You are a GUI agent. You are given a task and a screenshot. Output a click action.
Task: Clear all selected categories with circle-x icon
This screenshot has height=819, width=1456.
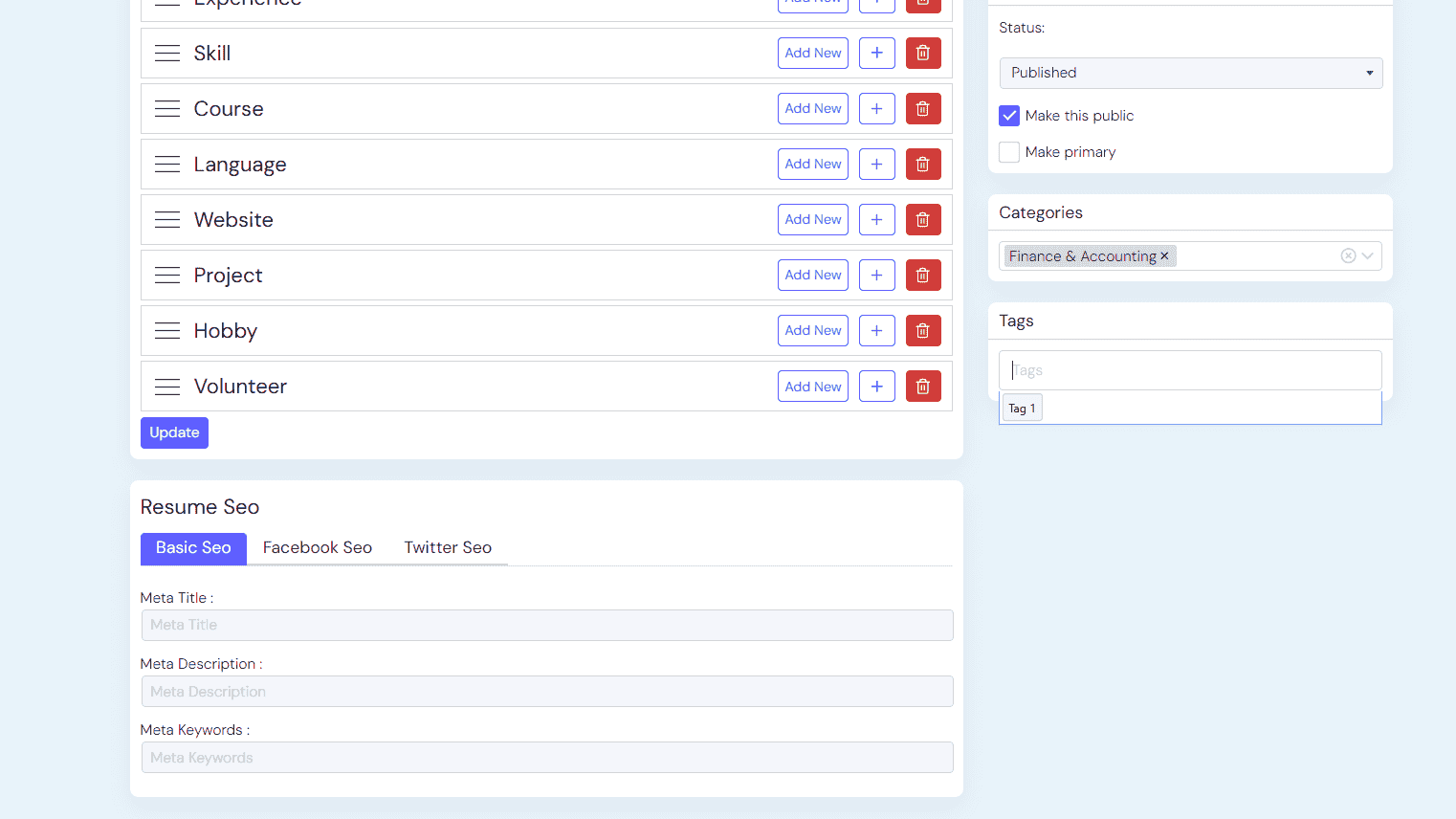tap(1348, 255)
